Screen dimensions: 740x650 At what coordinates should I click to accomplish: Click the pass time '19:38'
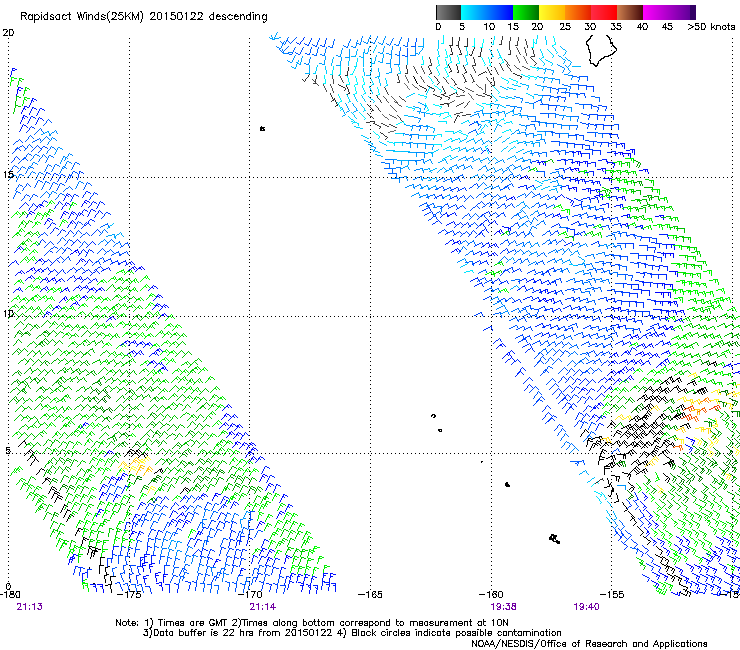click(x=504, y=607)
